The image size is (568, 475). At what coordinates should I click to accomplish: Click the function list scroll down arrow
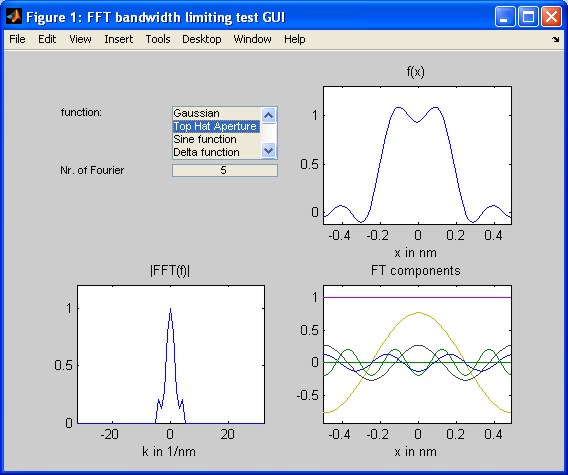pos(268,150)
